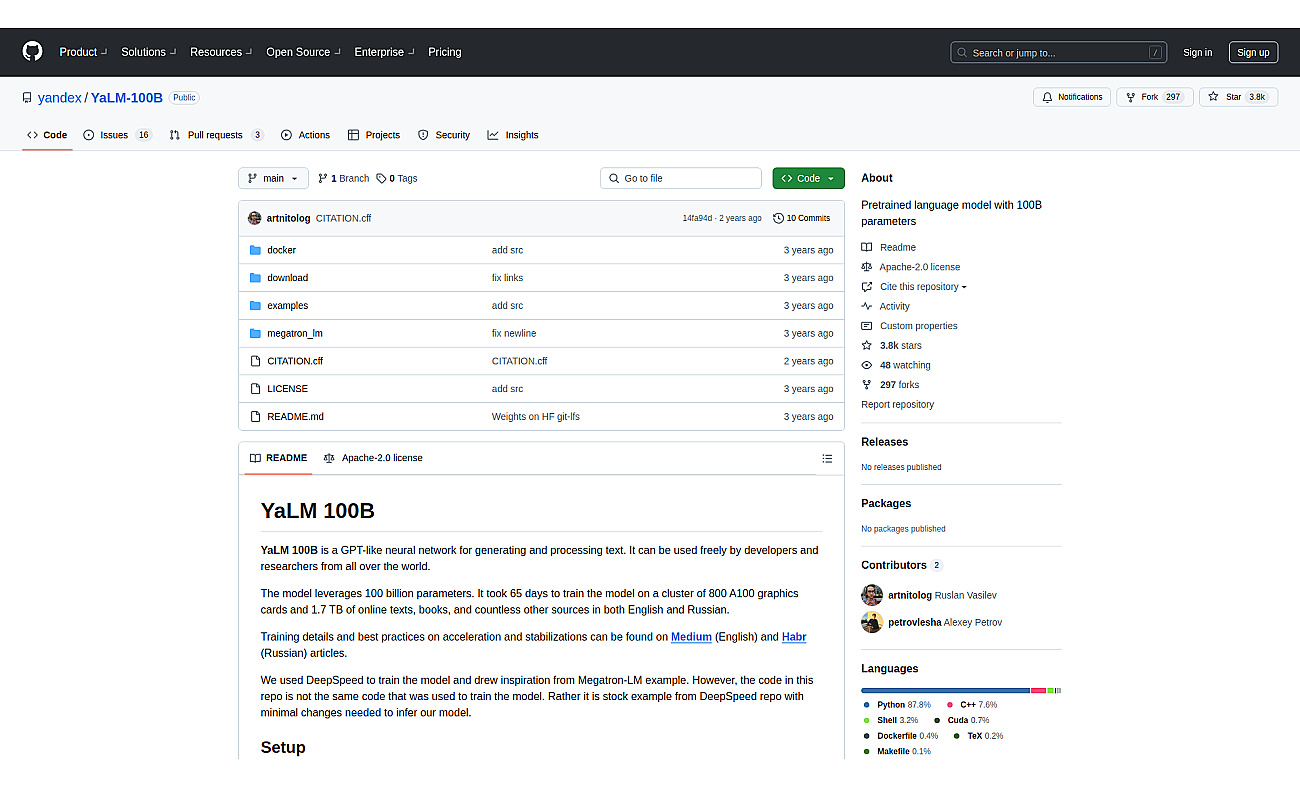Click the Python language bar segment
The height and width of the screenshot is (788, 1300).
[x=945, y=690]
